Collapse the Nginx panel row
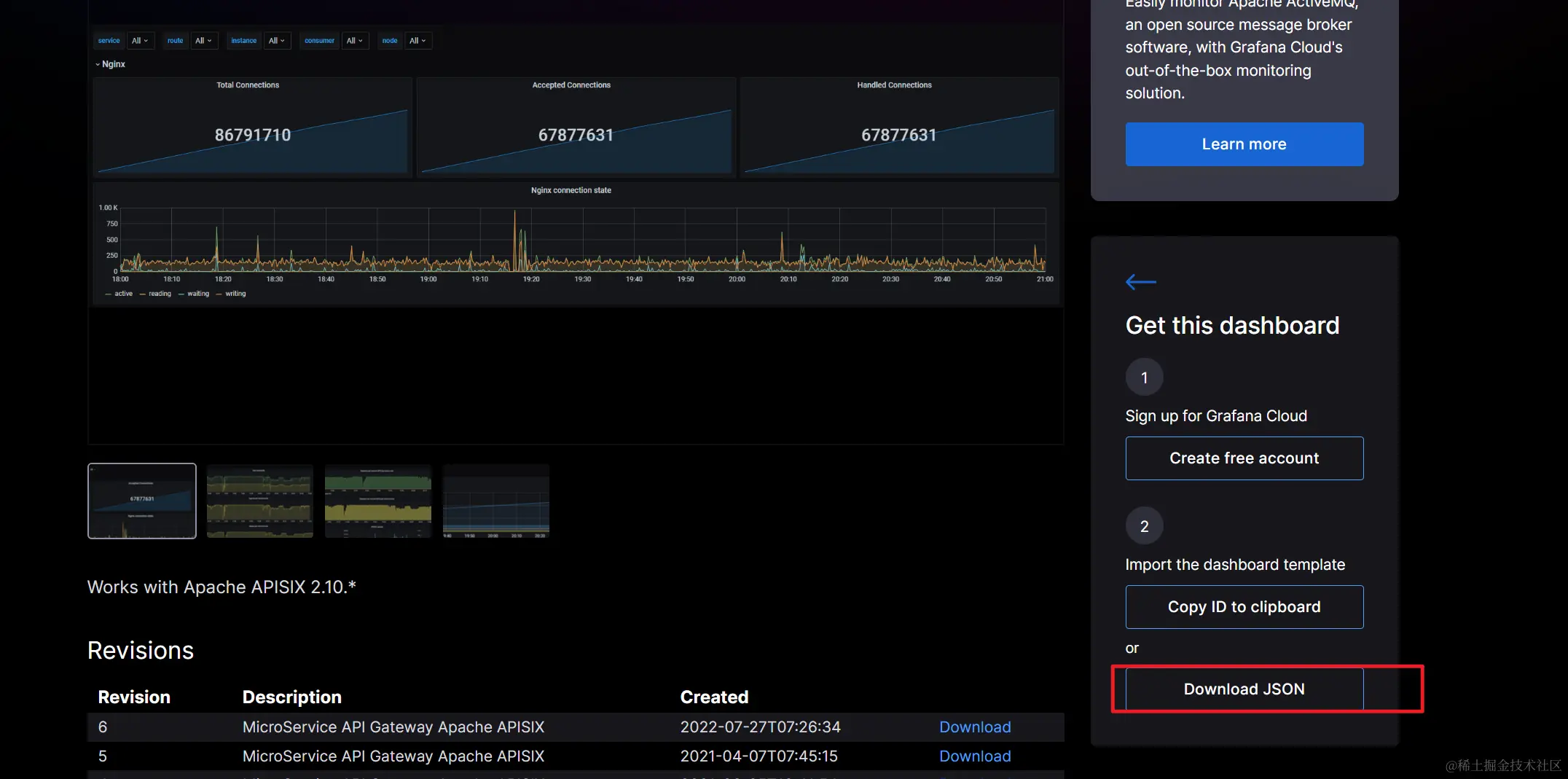The image size is (1568, 779). pyautogui.click(x=110, y=64)
